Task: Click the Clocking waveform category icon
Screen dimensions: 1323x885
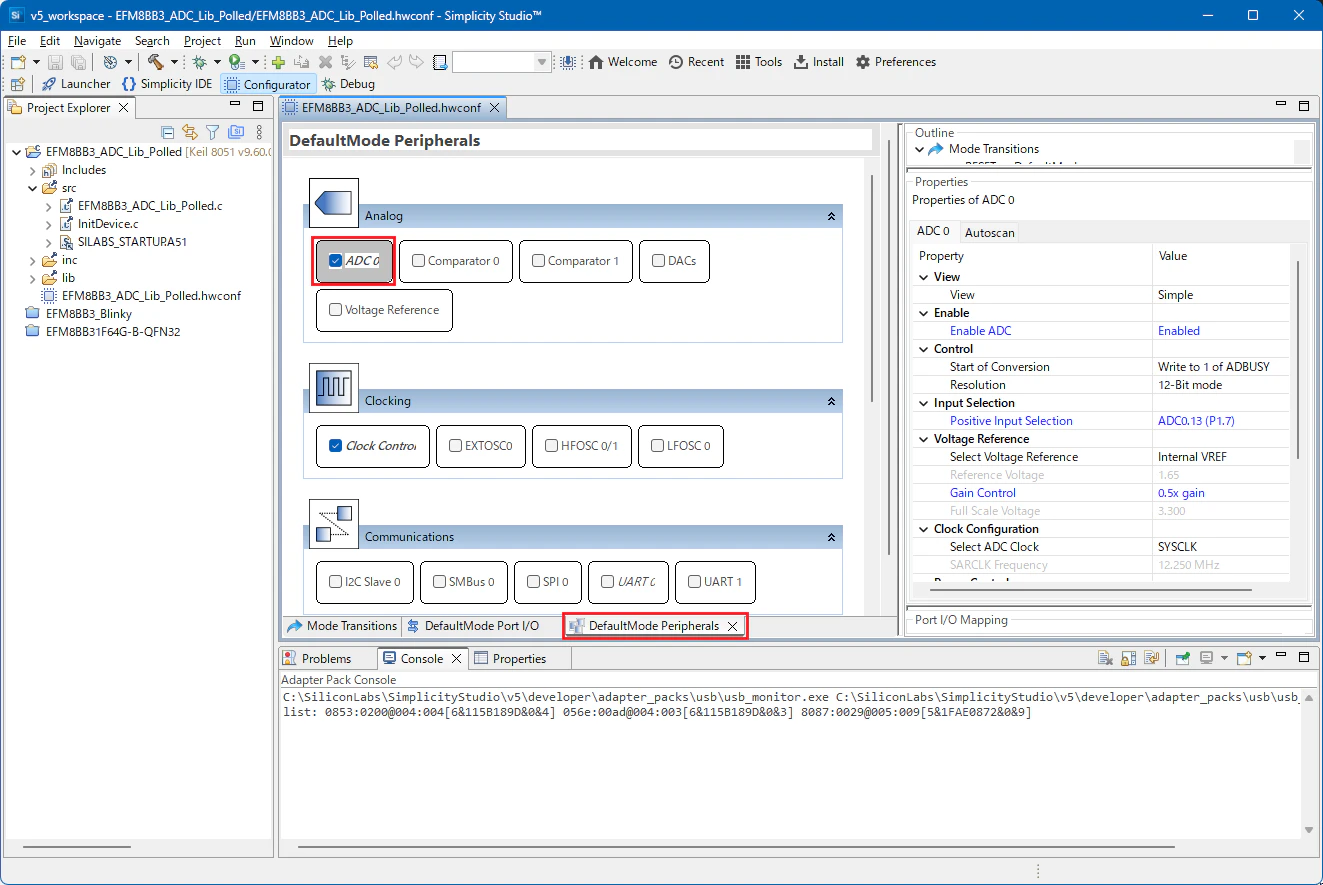Action: (x=334, y=388)
